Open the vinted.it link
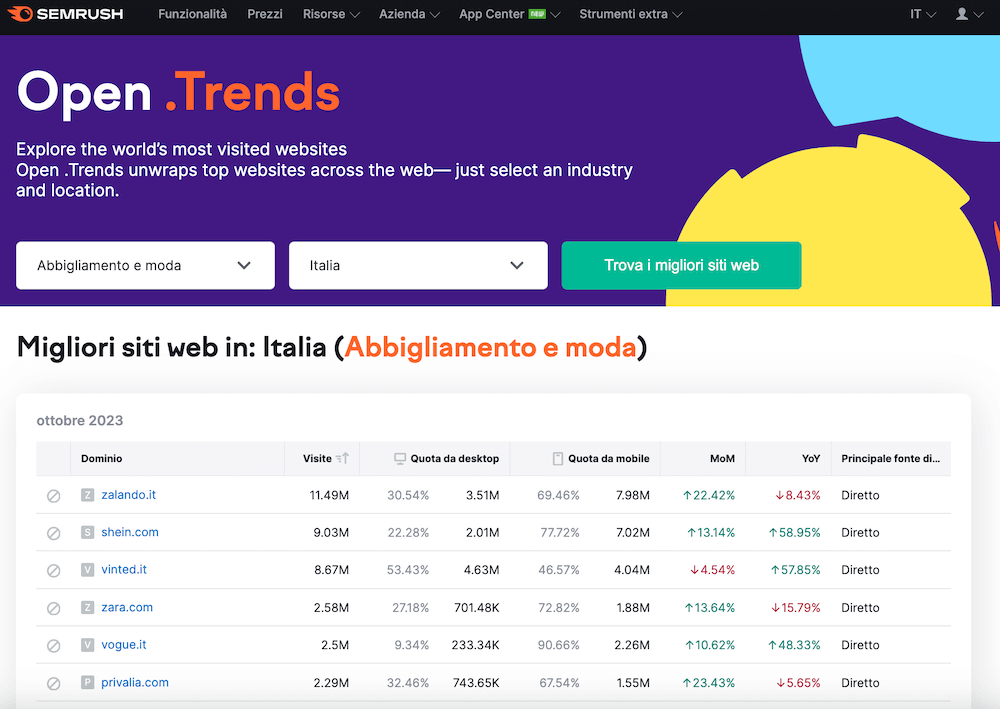 [124, 570]
